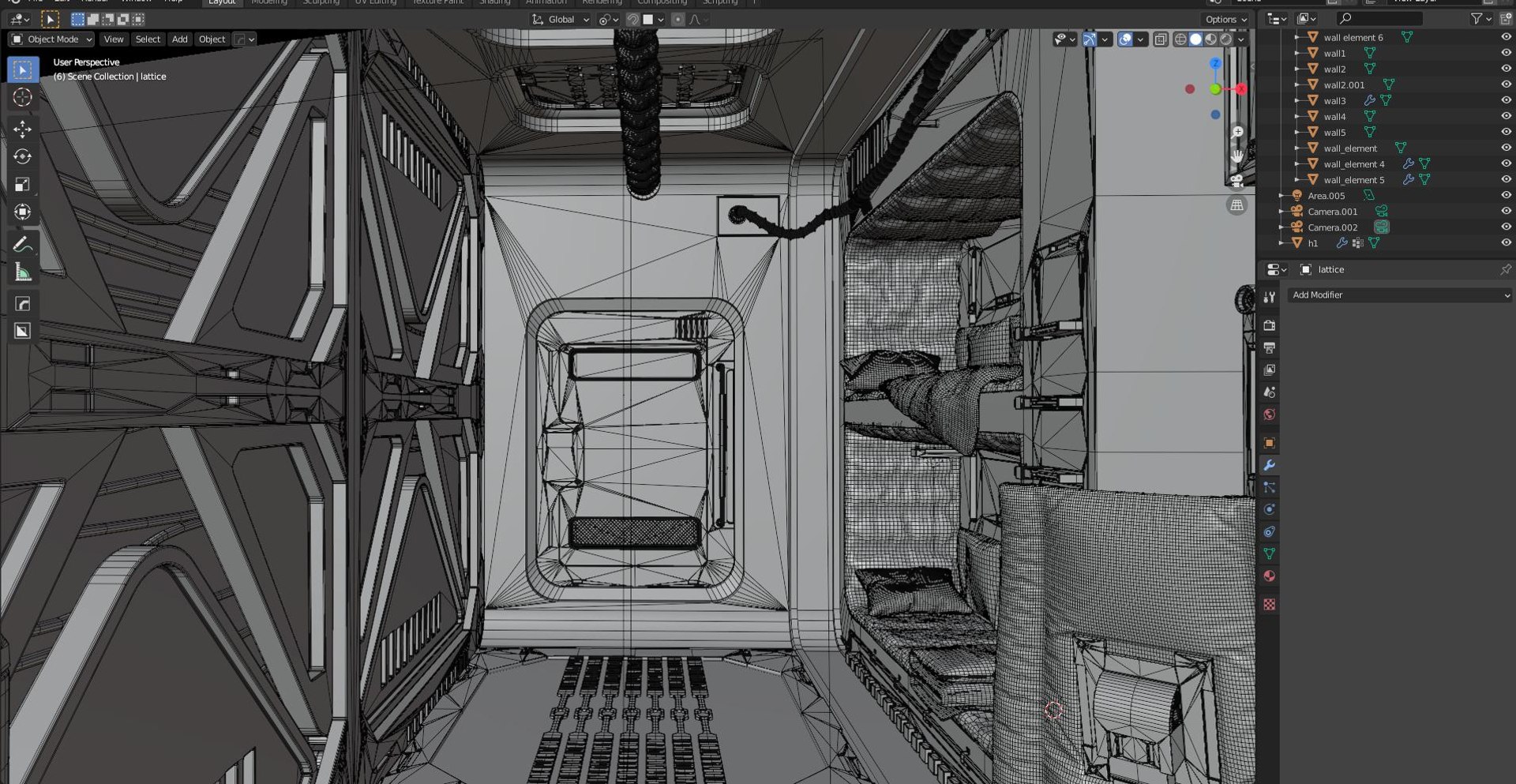Open the Global transform orientation dropdown

pyautogui.click(x=561, y=20)
